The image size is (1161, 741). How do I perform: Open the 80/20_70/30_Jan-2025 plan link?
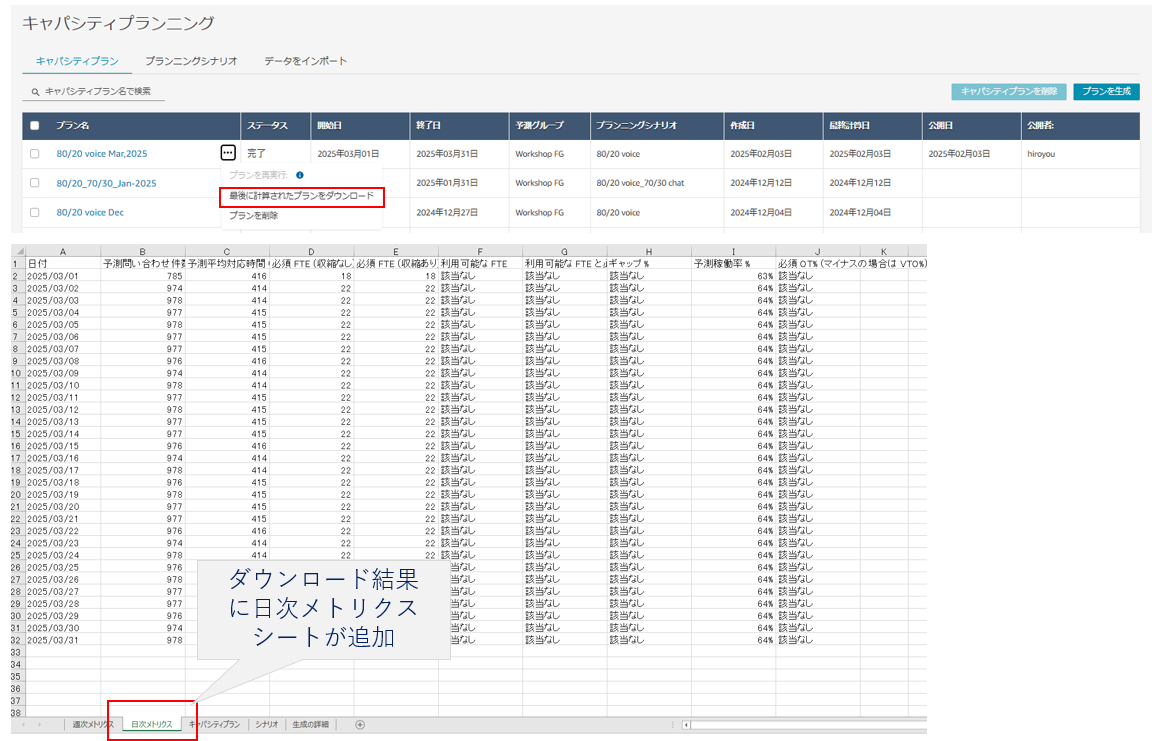pyautogui.click(x=106, y=183)
